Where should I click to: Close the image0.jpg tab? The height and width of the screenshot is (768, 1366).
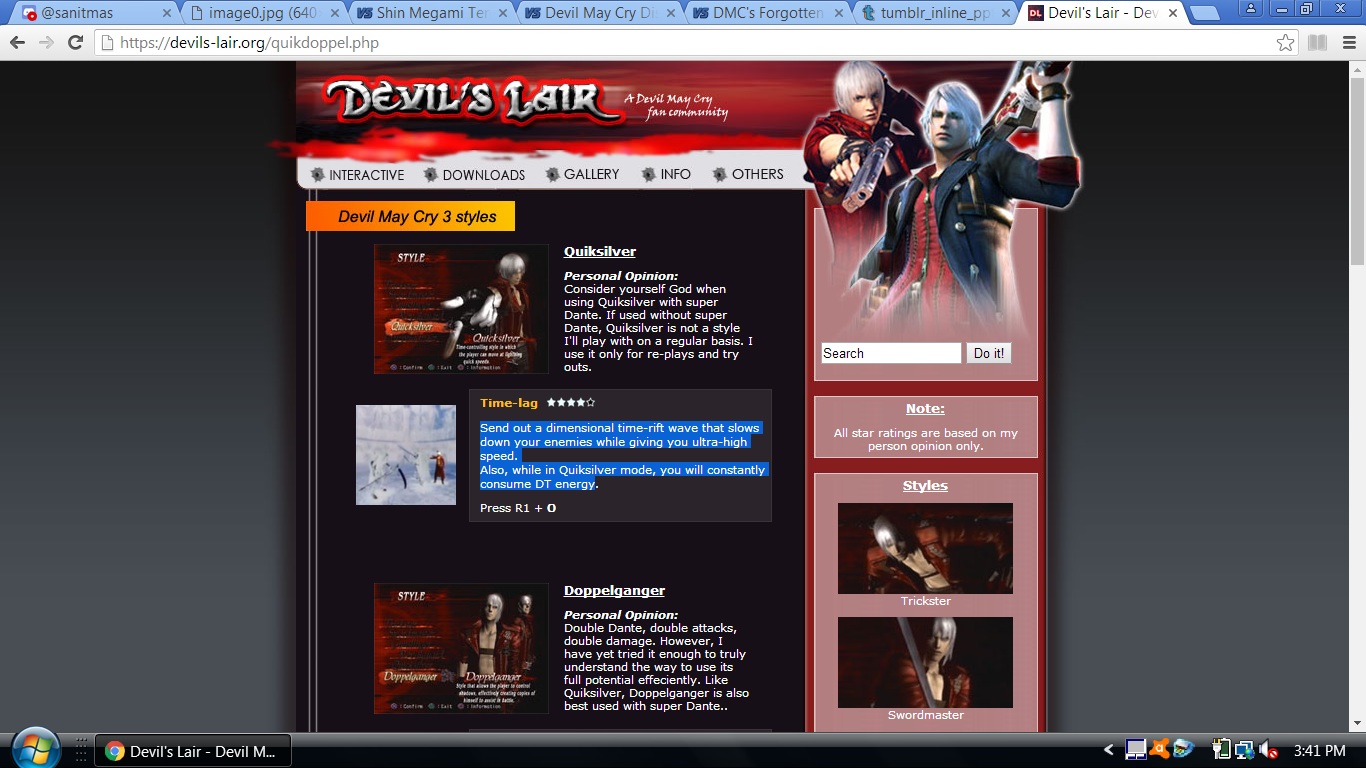(336, 14)
